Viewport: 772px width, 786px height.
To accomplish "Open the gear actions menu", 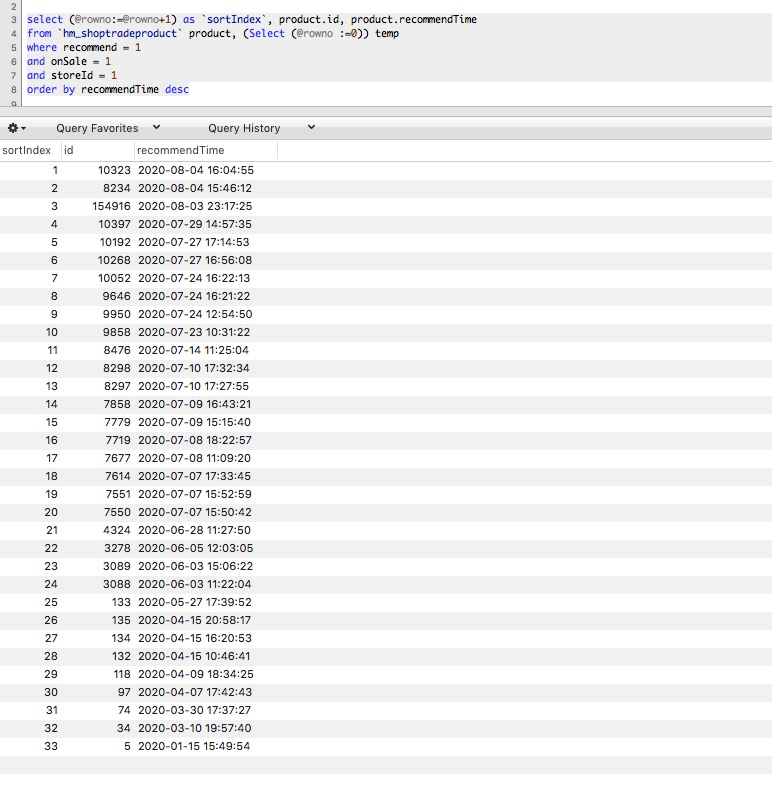I will [16, 128].
